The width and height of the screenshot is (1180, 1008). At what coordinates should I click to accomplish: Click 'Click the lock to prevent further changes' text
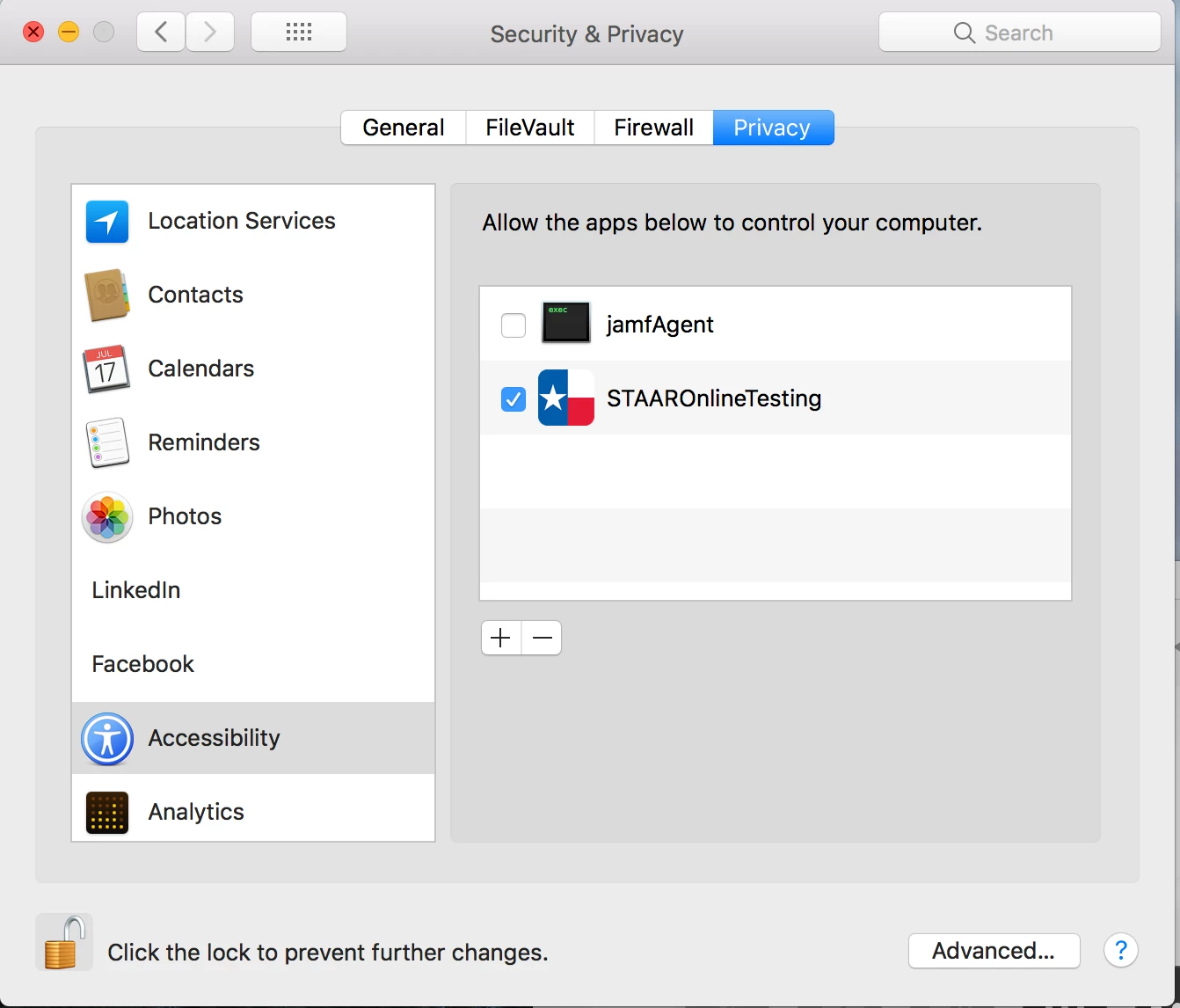[328, 953]
